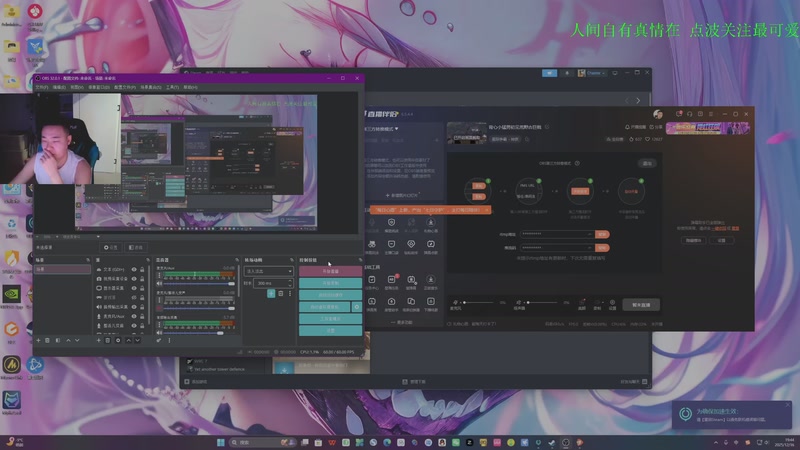Image resolution: width=800 pixels, height=450 pixels.
Task: Open scene filters icon in Scenes toolbar
Action: [58, 340]
